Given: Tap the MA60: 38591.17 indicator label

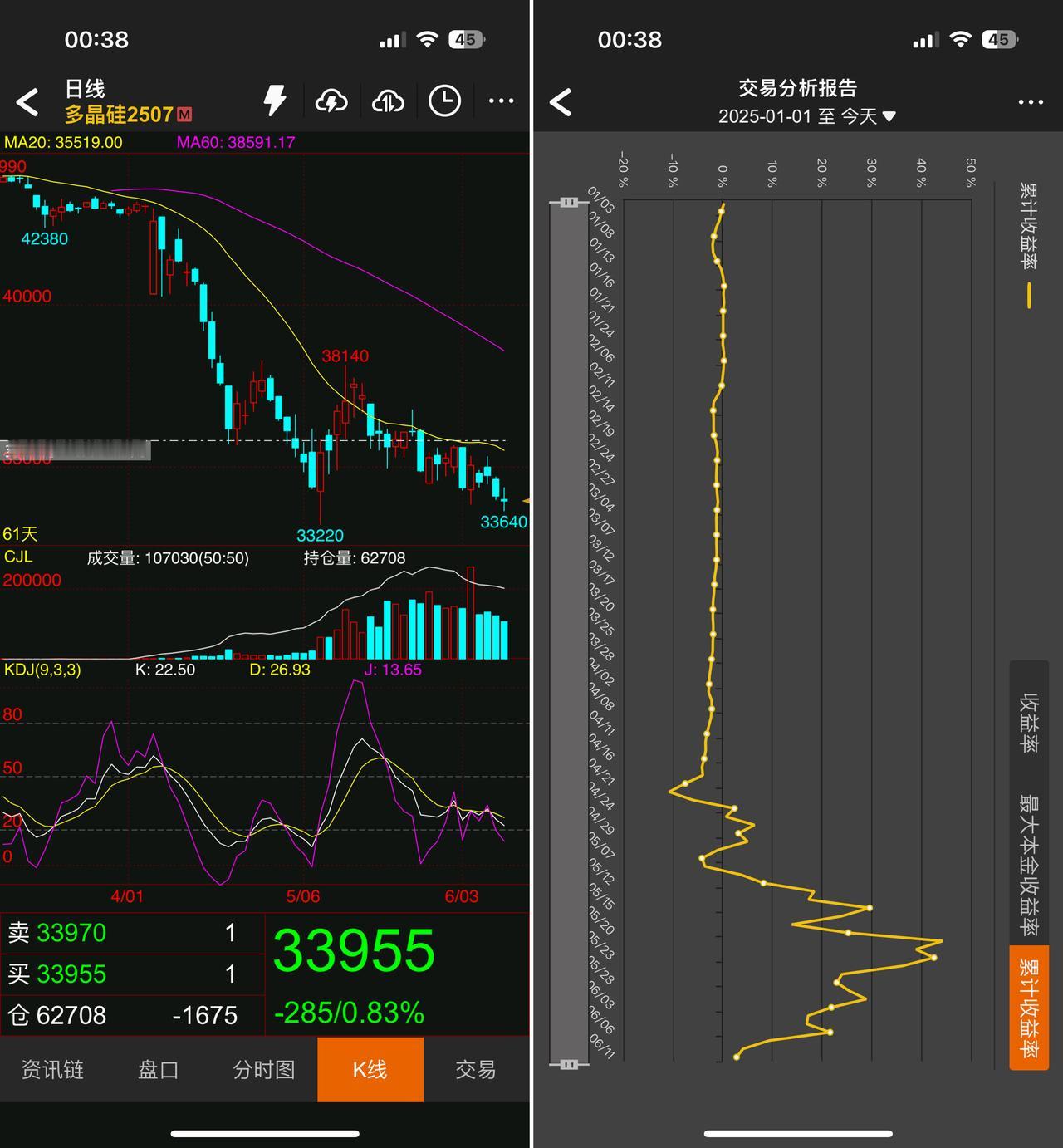Looking at the screenshot, I should coord(236,142).
